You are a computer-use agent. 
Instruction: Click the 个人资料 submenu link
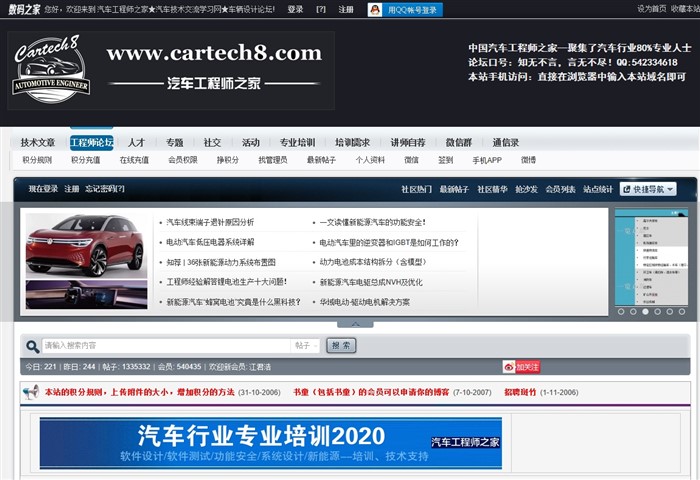[370, 160]
